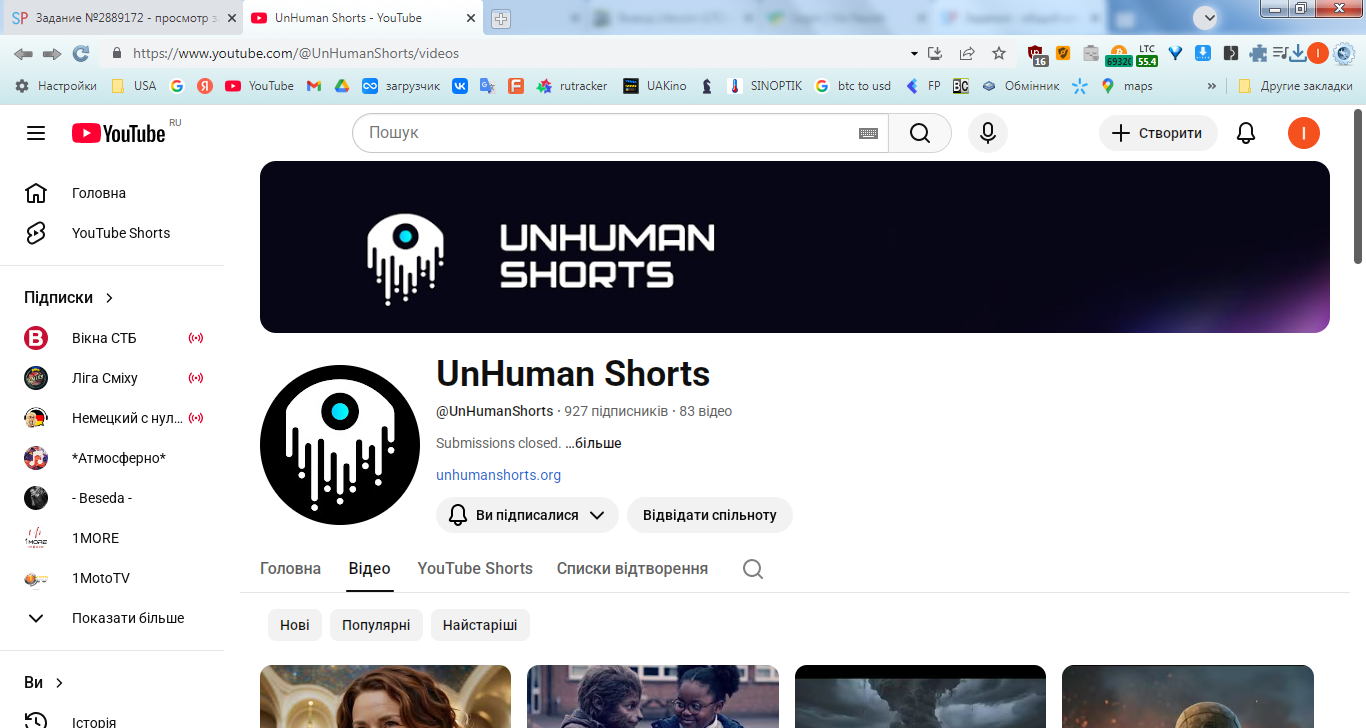Open the Другие закладки bookmarks folder
This screenshot has width=1366, height=728.
tap(1295, 86)
